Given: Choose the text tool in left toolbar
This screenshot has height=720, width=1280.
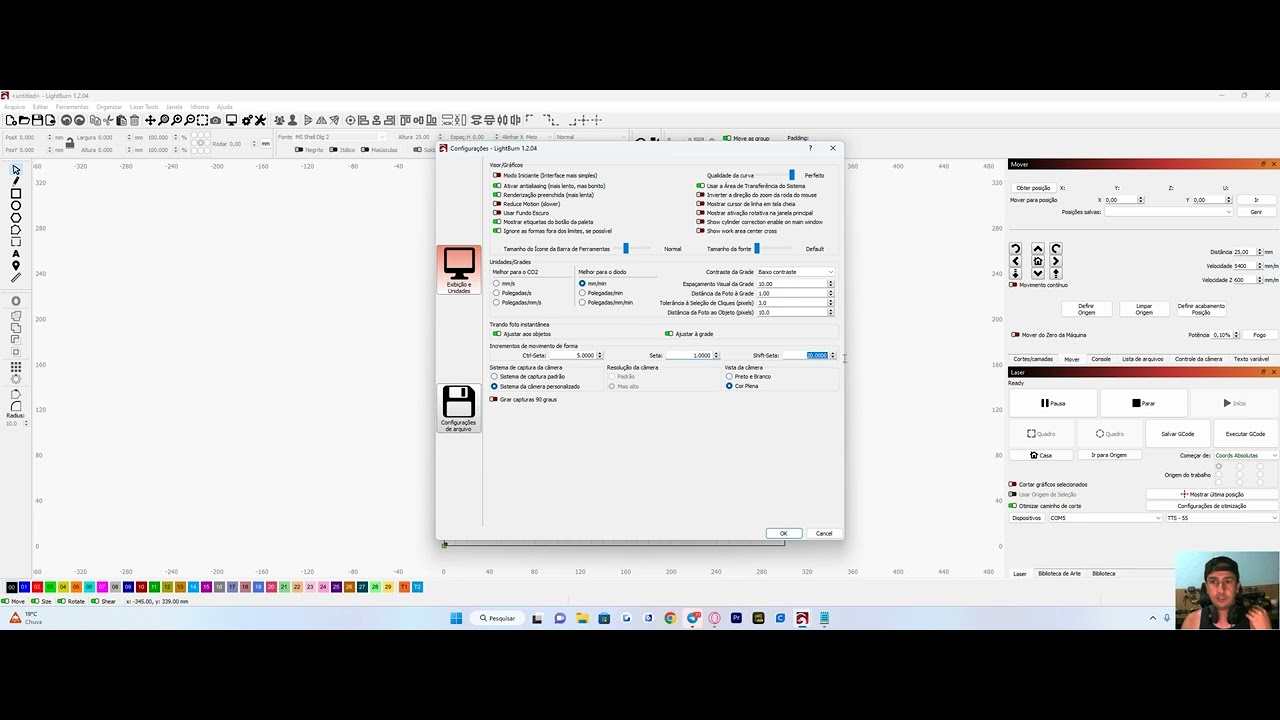Looking at the screenshot, I should coord(16,254).
